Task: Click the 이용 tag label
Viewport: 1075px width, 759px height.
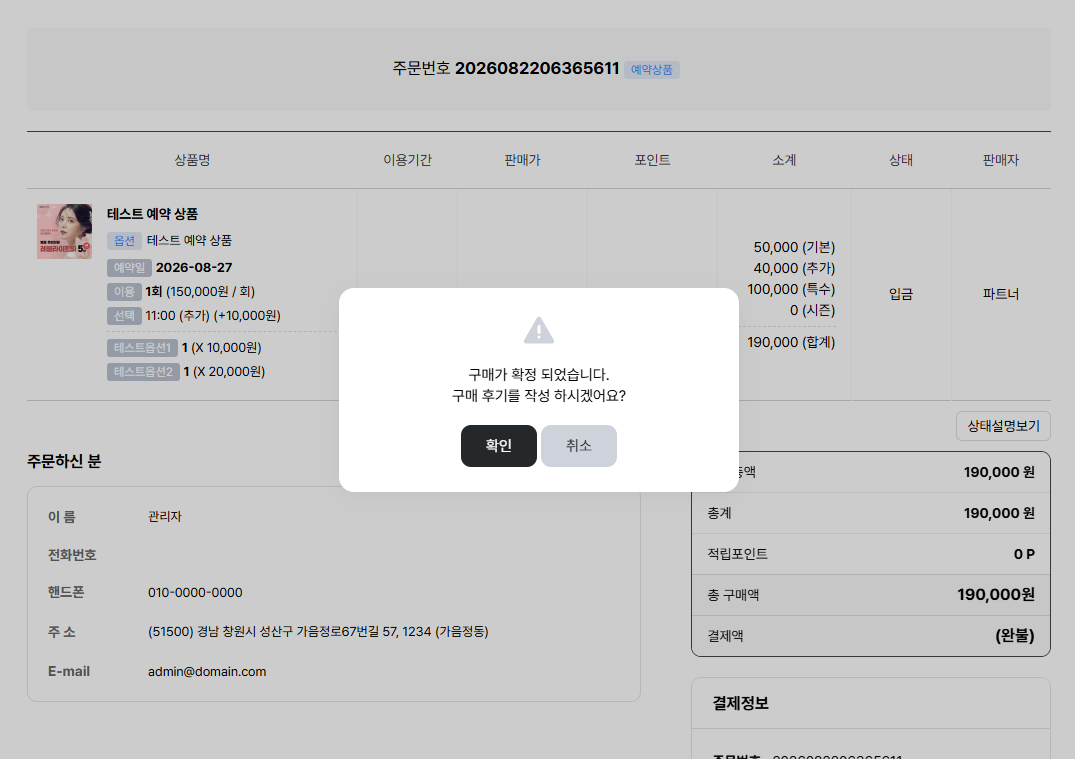Action: (x=124, y=292)
